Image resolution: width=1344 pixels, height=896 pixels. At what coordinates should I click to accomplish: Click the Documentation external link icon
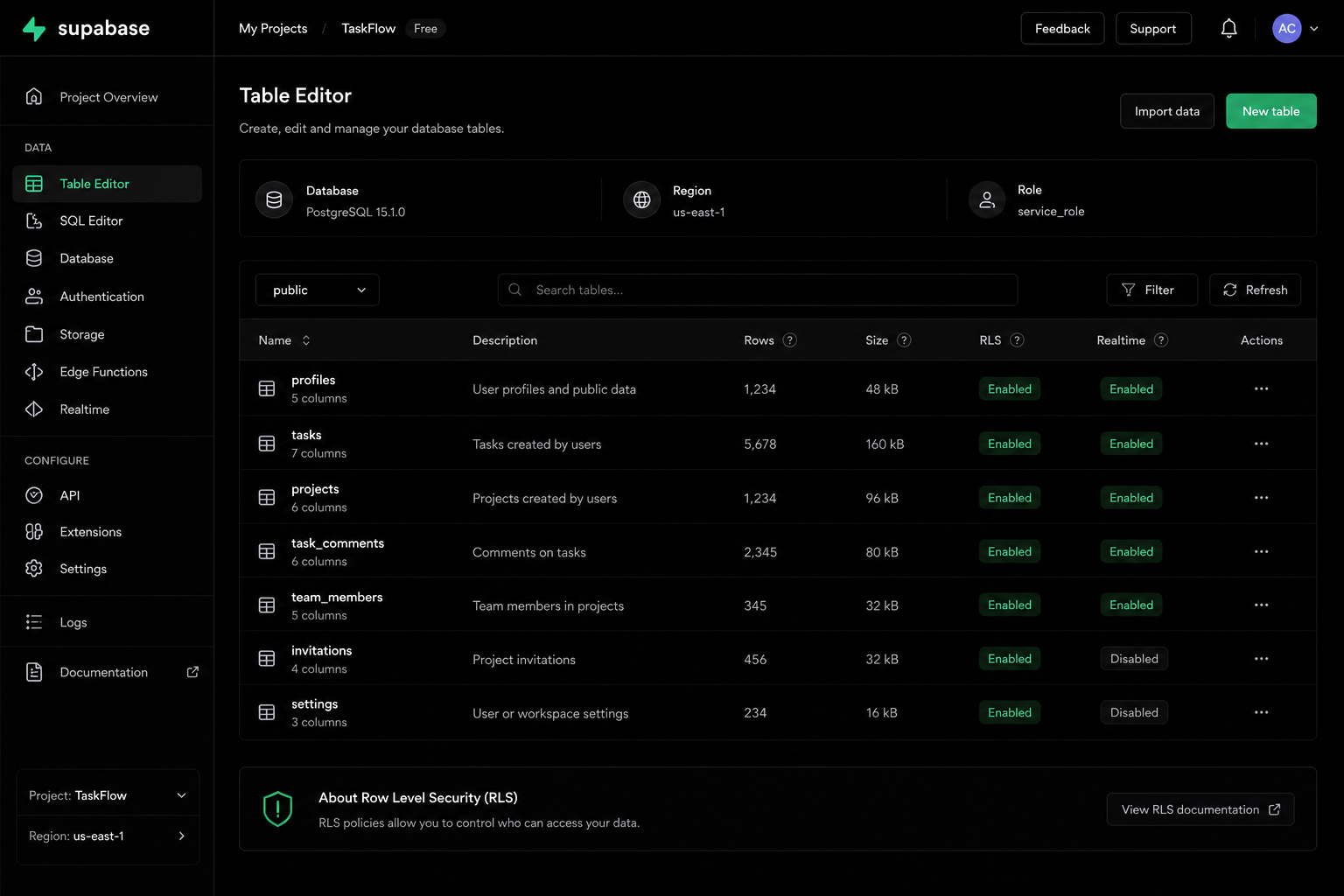point(192,672)
